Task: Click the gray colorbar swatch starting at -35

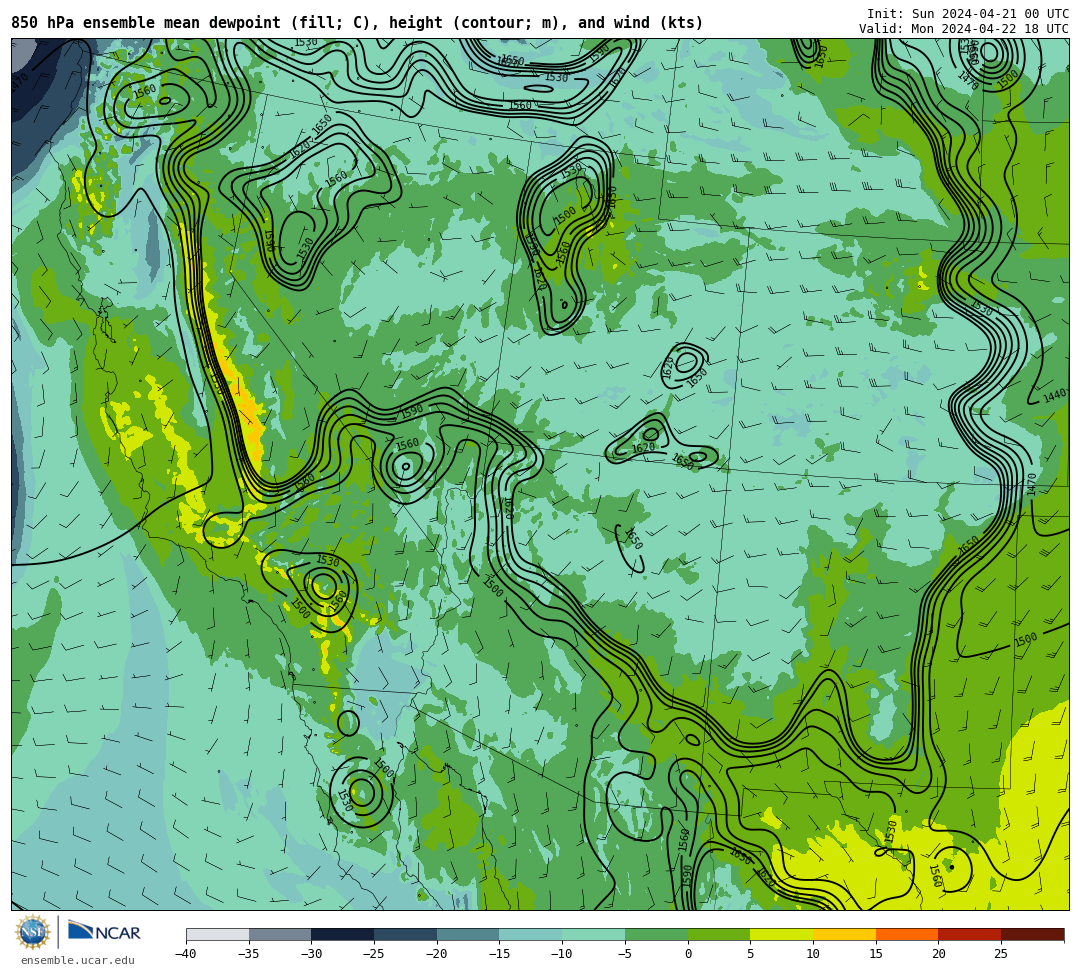Action: tap(280, 934)
